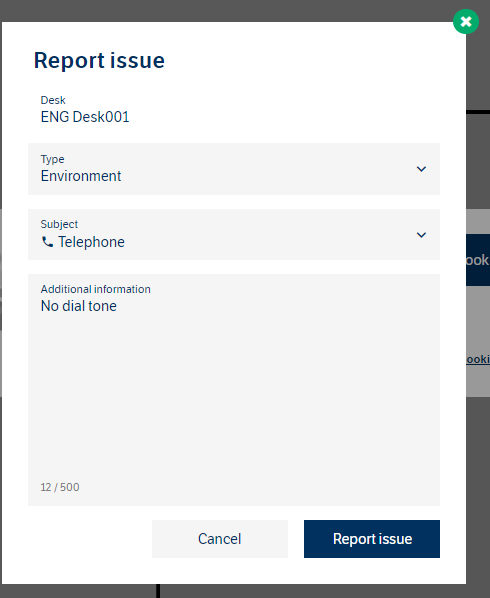Focus the Additional information text area

click(x=234, y=390)
